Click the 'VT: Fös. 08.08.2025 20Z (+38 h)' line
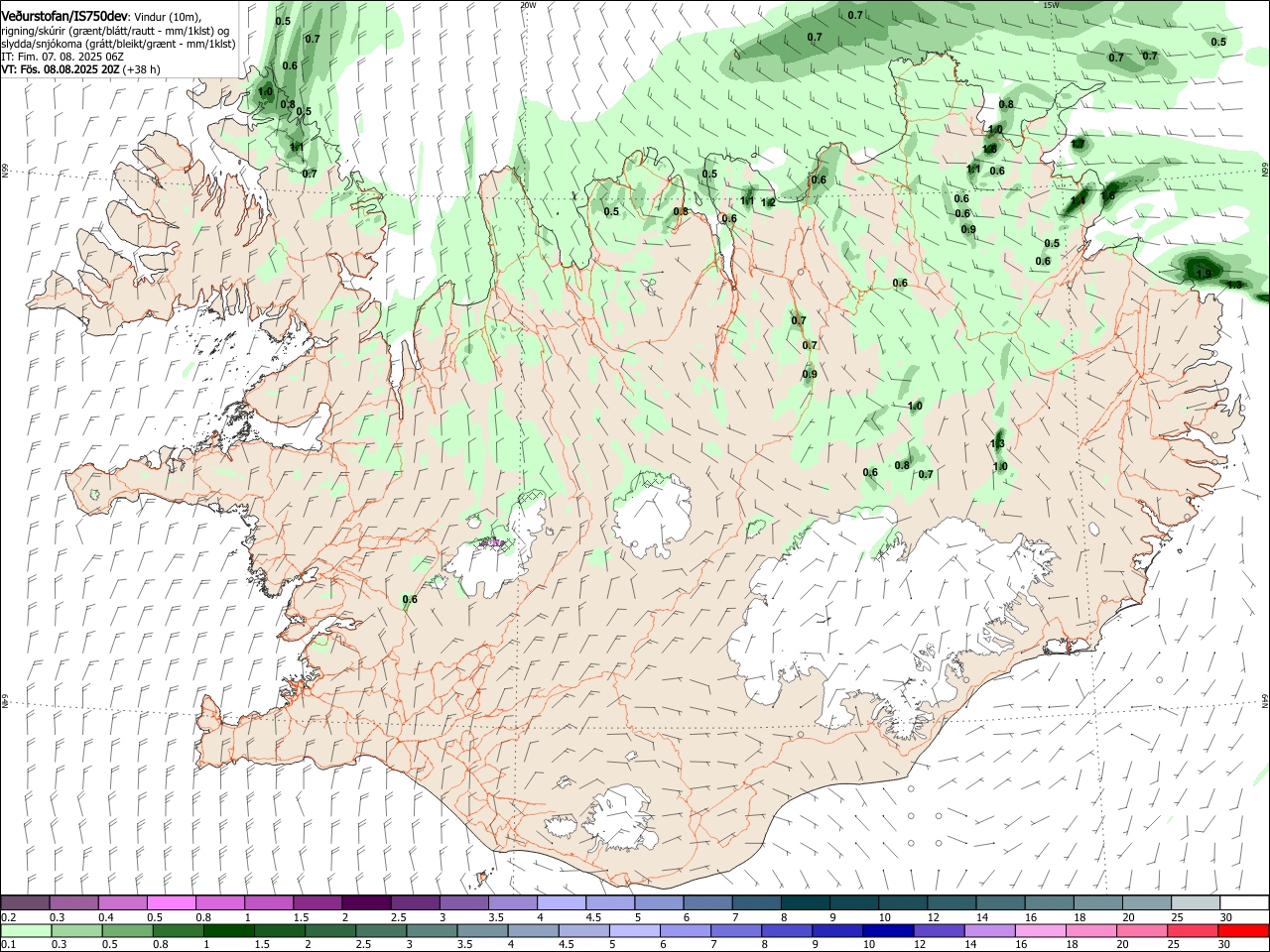1270x952 pixels. click(80, 70)
